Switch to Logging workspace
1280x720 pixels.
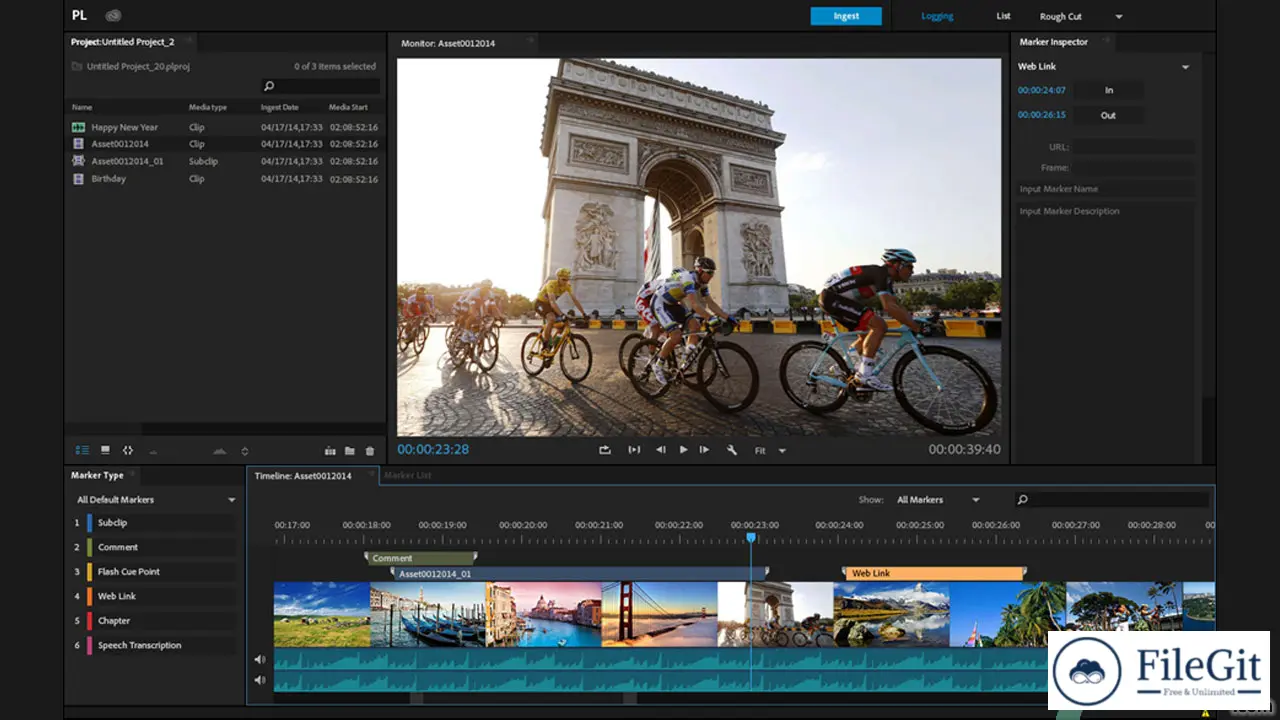click(937, 16)
